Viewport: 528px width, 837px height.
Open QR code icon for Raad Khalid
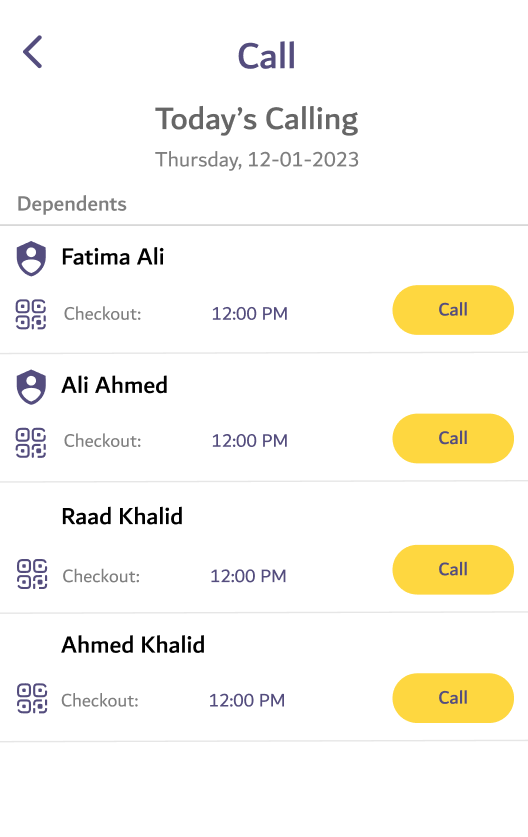click(x=32, y=574)
